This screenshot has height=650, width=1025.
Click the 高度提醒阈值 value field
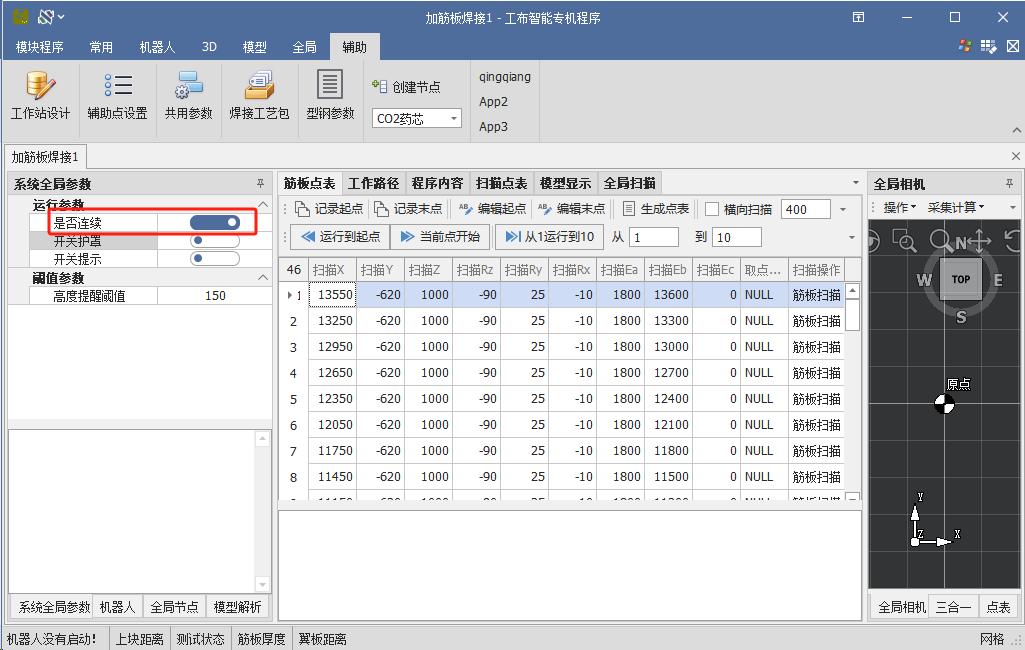point(215,296)
